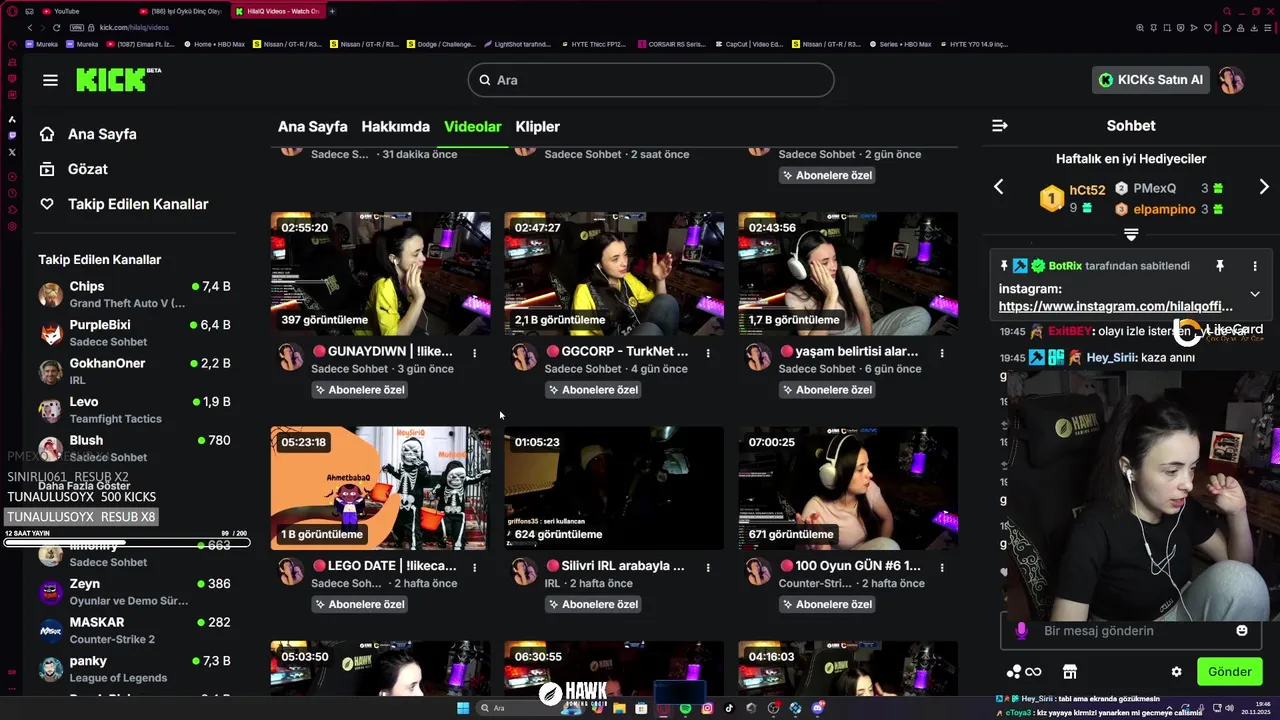Image resolution: width=1280 pixels, height=720 pixels.
Task: Open GokhanOner channel in followed list
Action: tap(135, 371)
